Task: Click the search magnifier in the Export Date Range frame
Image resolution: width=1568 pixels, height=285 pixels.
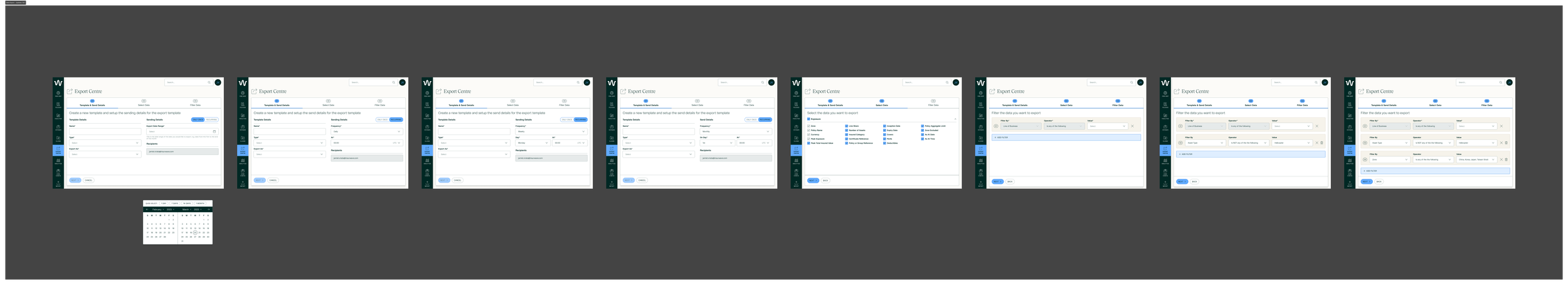Action: 209,82
